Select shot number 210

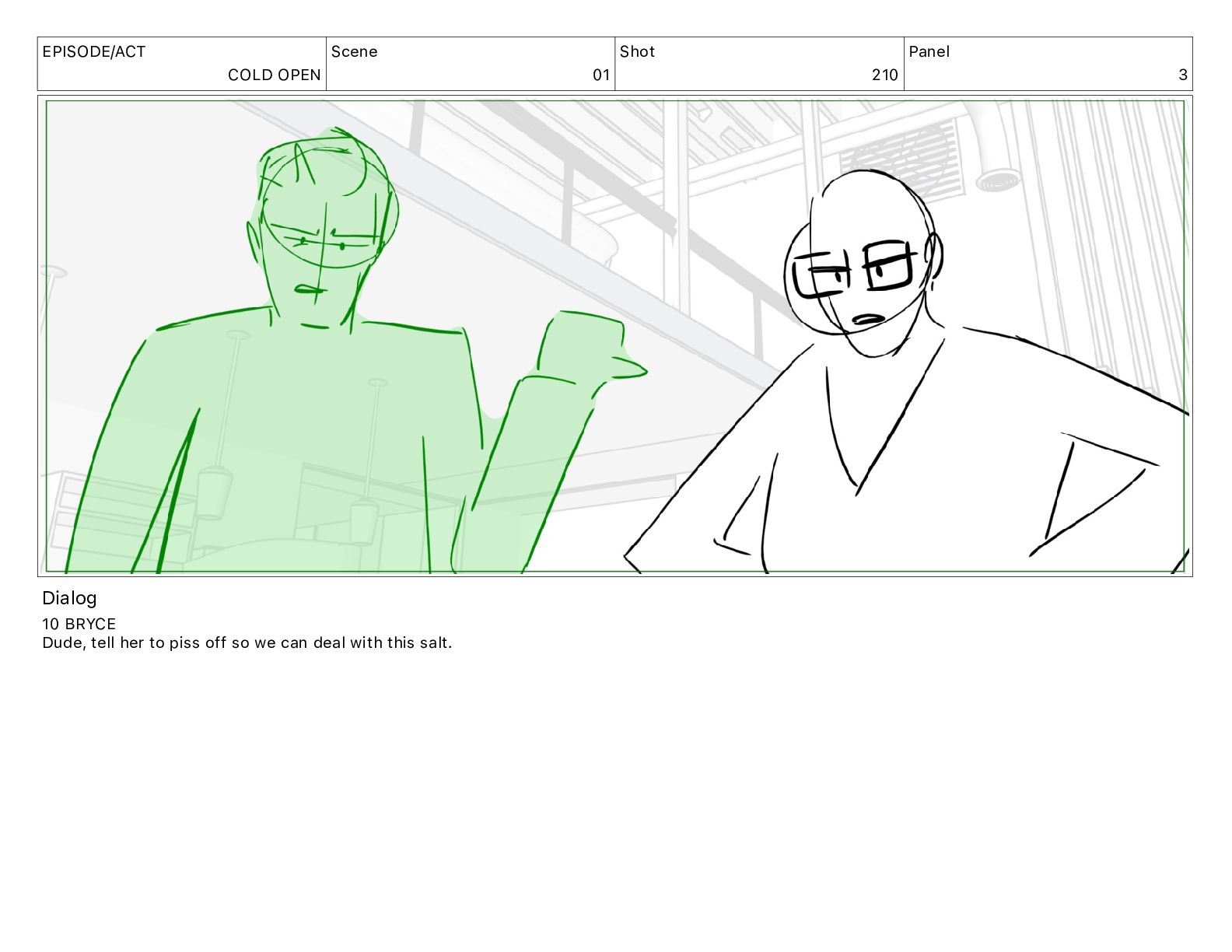tap(884, 75)
